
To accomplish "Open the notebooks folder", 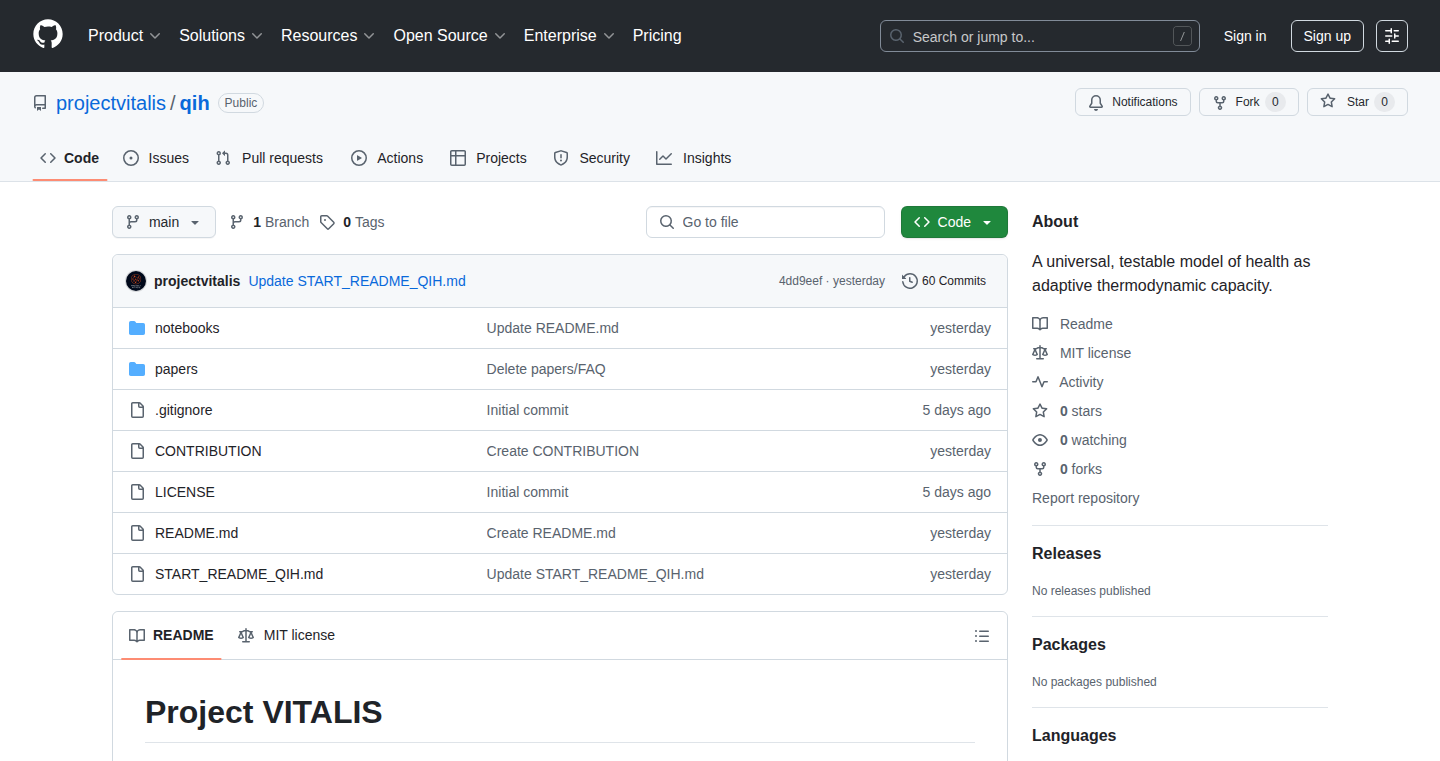I will [187, 328].
